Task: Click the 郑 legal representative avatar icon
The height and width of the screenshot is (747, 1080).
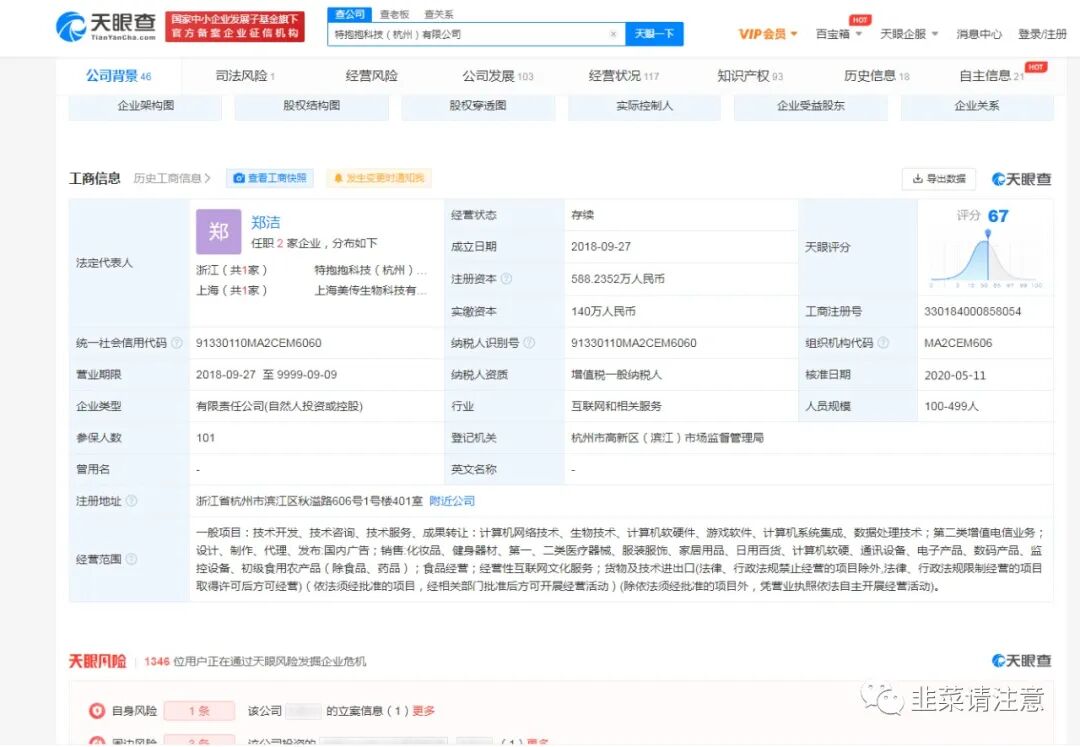Action: pyautogui.click(x=218, y=231)
